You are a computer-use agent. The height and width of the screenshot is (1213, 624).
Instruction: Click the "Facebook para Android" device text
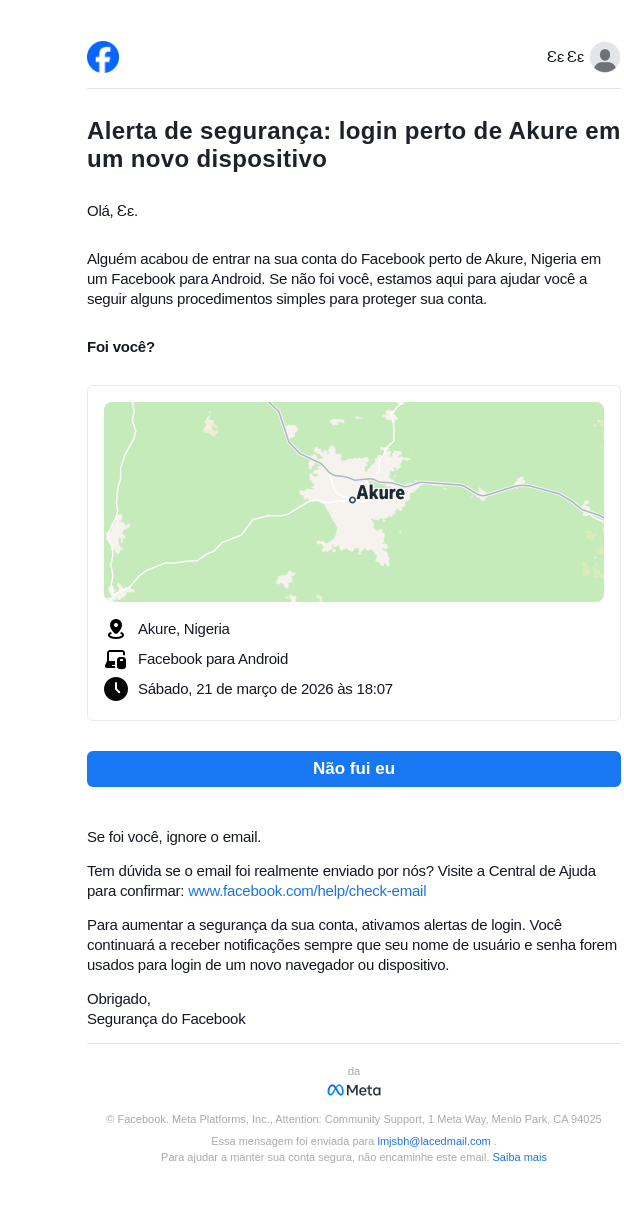pyautogui.click(x=213, y=659)
